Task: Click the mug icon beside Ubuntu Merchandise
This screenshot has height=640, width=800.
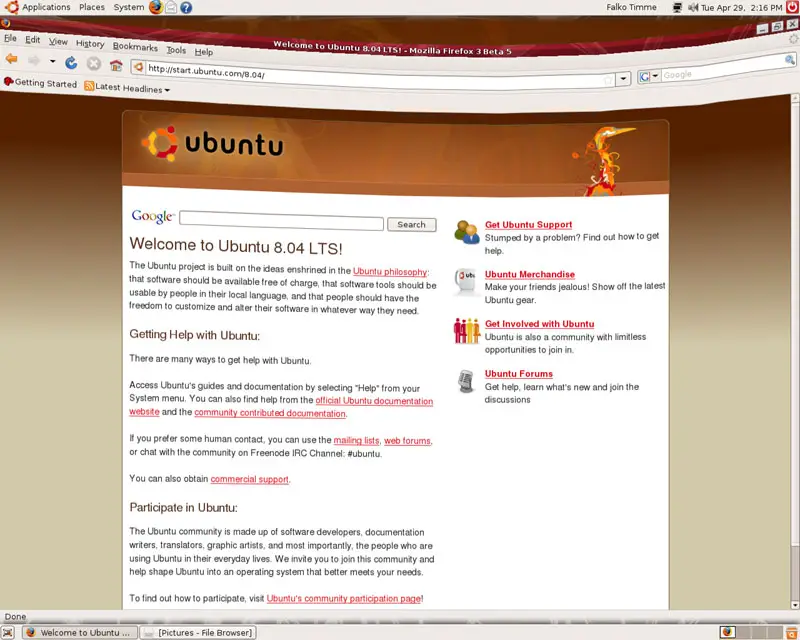Action: (465, 281)
